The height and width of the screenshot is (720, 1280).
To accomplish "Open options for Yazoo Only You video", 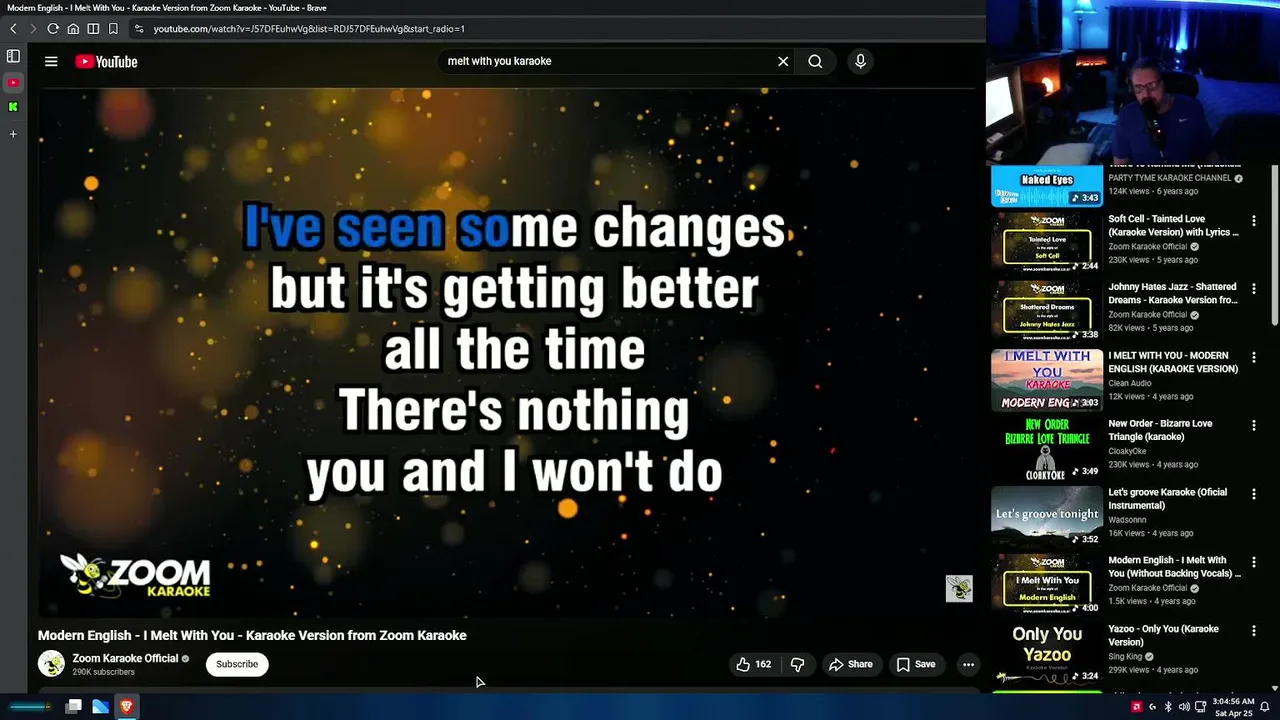I will 1253,631.
